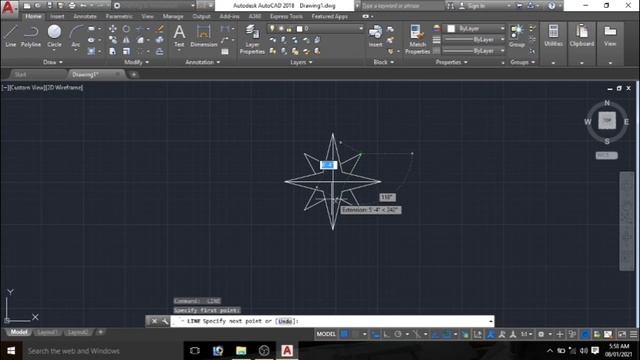
Task: Click the Stretch tool icon
Action: pos(113,51)
